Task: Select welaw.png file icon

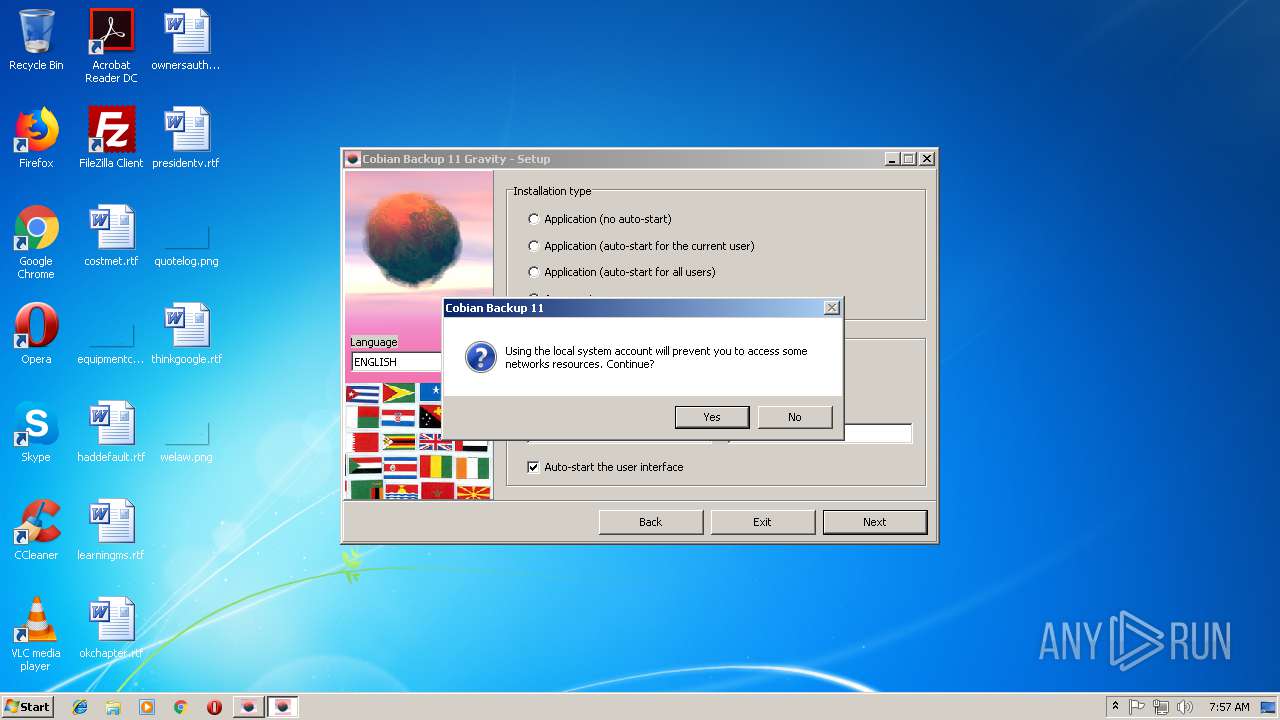Action: pyautogui.click(x=186, y=432)
